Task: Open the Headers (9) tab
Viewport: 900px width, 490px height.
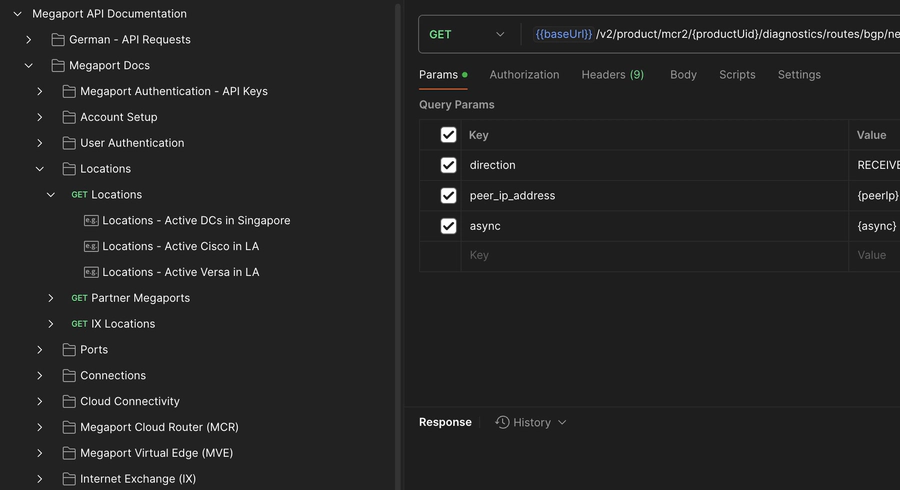Action: pos(612,75)
